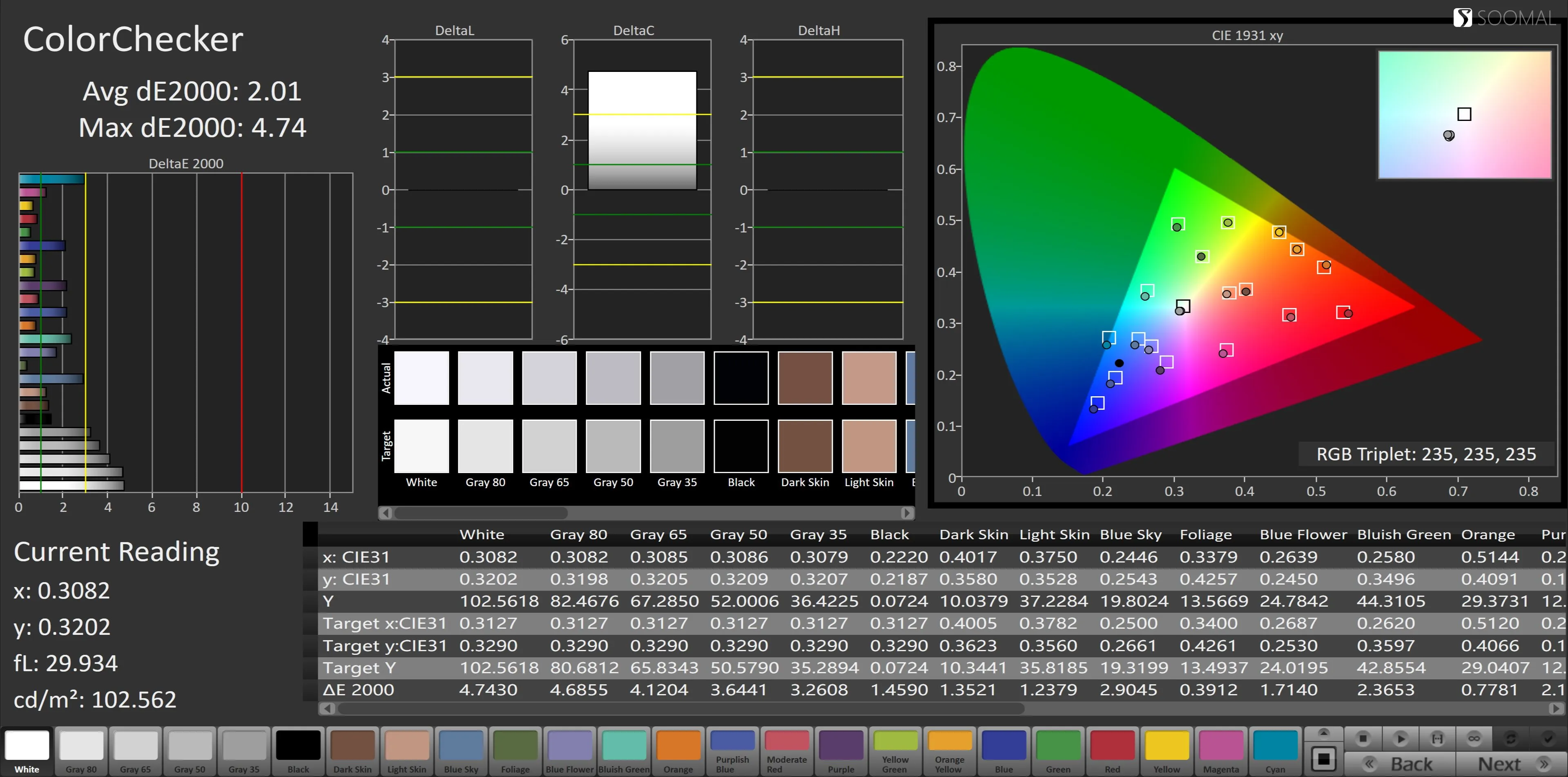Go to the previous page with Back
Screen dimensions: 1568x777
tap(1399, 764)
